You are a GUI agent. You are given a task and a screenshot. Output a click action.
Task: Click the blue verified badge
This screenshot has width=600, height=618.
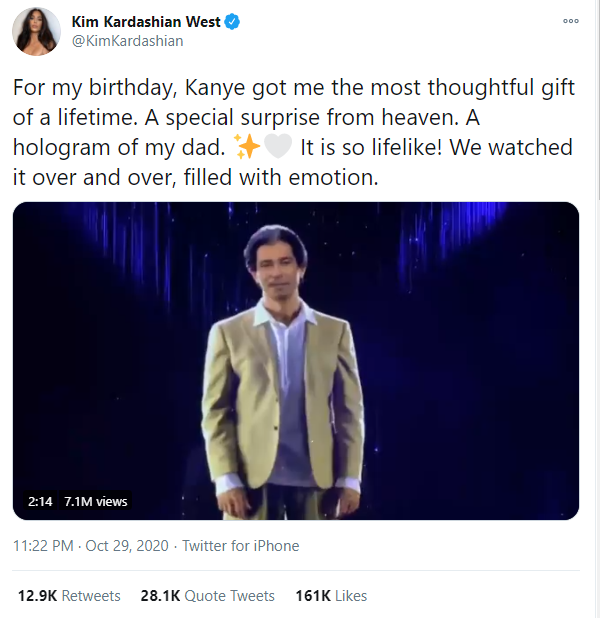229,21
